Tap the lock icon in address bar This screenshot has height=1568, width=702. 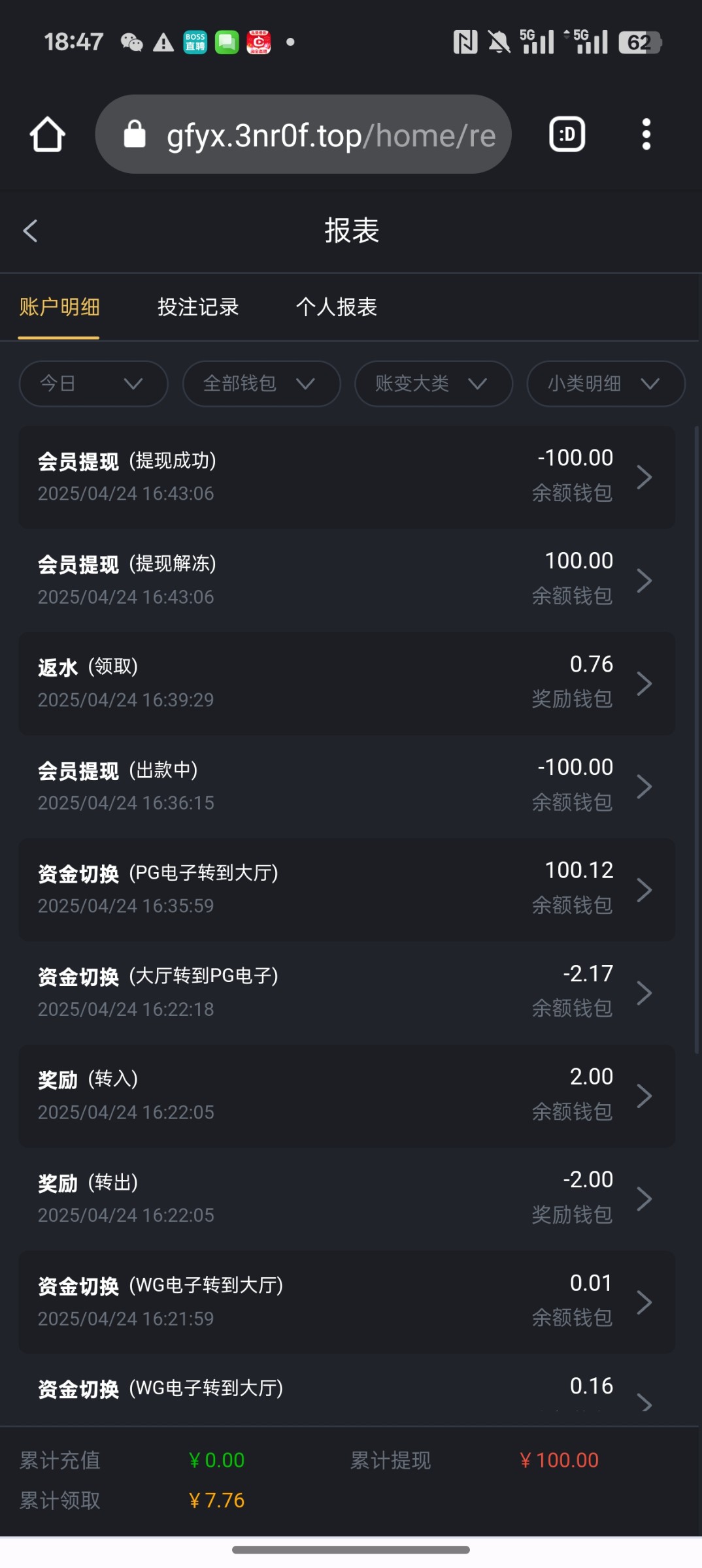point(135,135)
